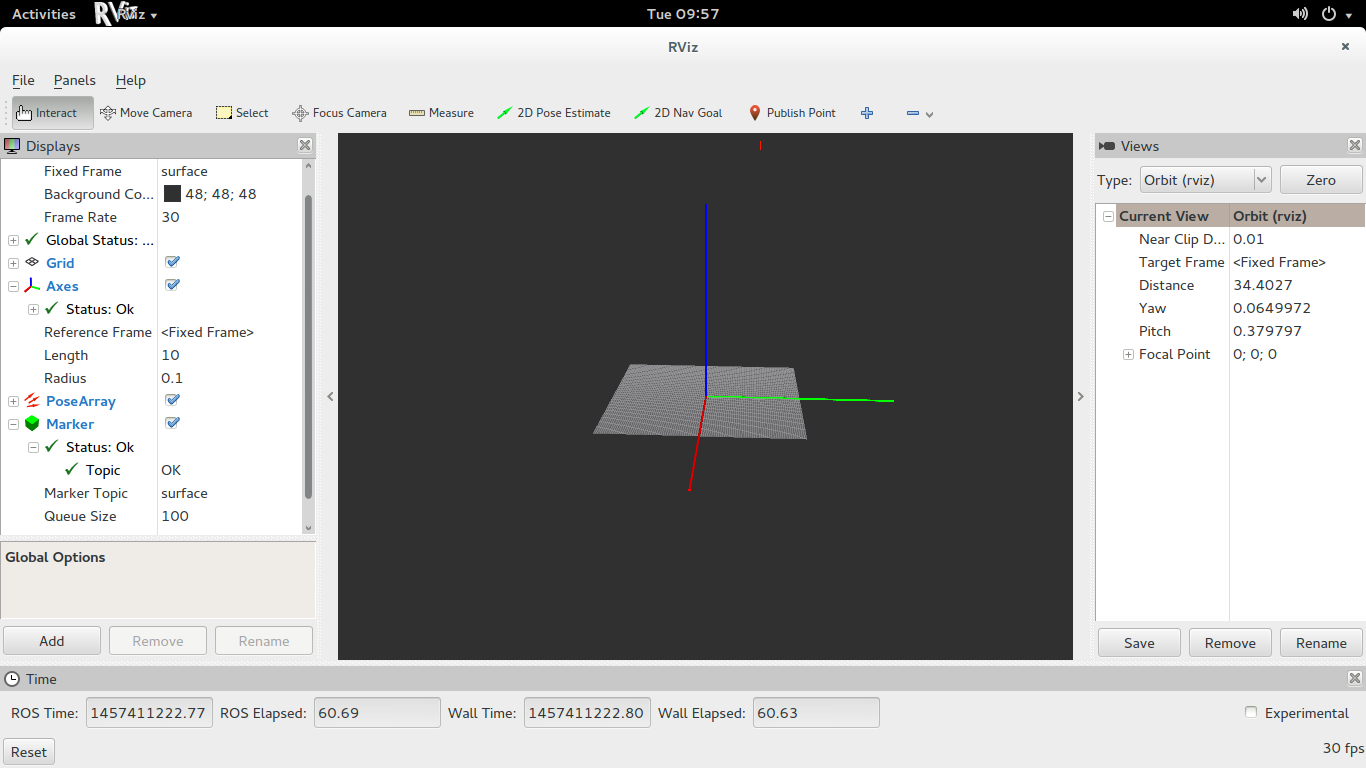Viewport: 1366px width, 768px height.
Task: Enable the Experimental checkbox
Action: [x=1251, y=712]
